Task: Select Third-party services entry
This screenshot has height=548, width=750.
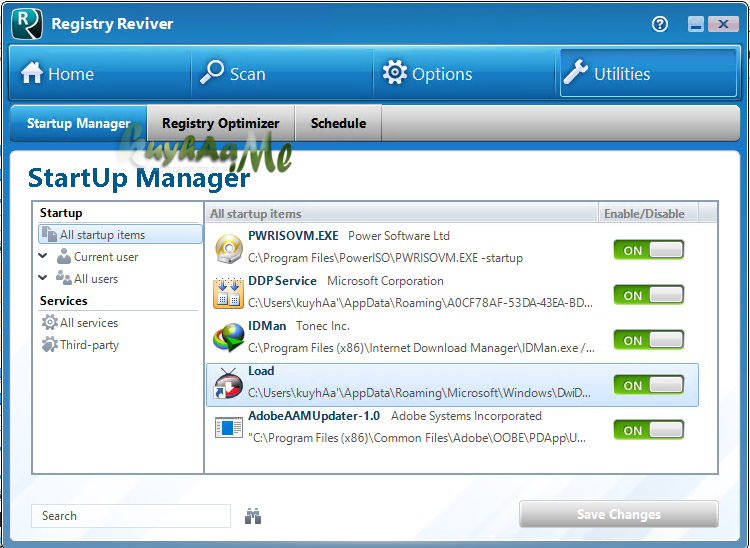Action: [x=89, y=345]
